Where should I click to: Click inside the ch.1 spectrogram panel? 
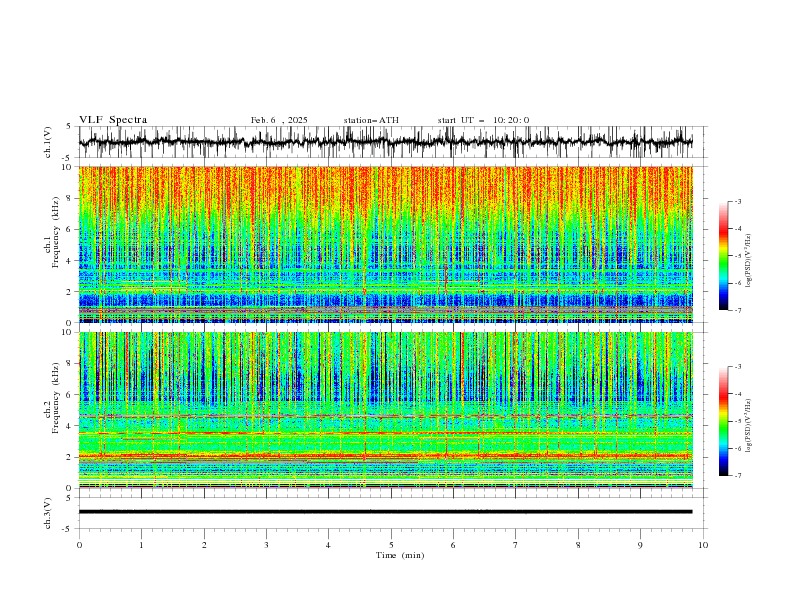pyautogui.click(x=386, y=244)
